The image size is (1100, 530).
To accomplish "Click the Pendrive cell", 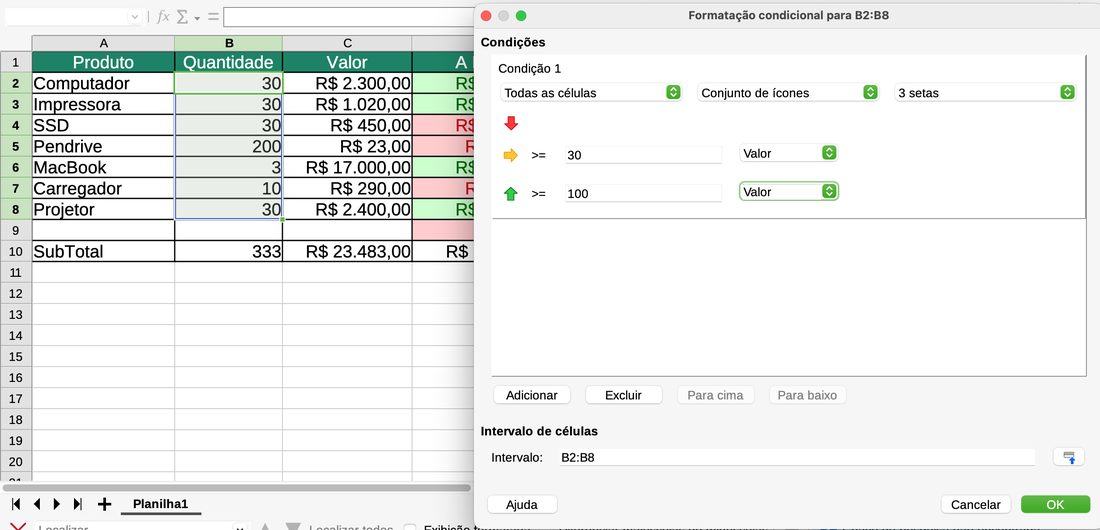I will point(103,146).
